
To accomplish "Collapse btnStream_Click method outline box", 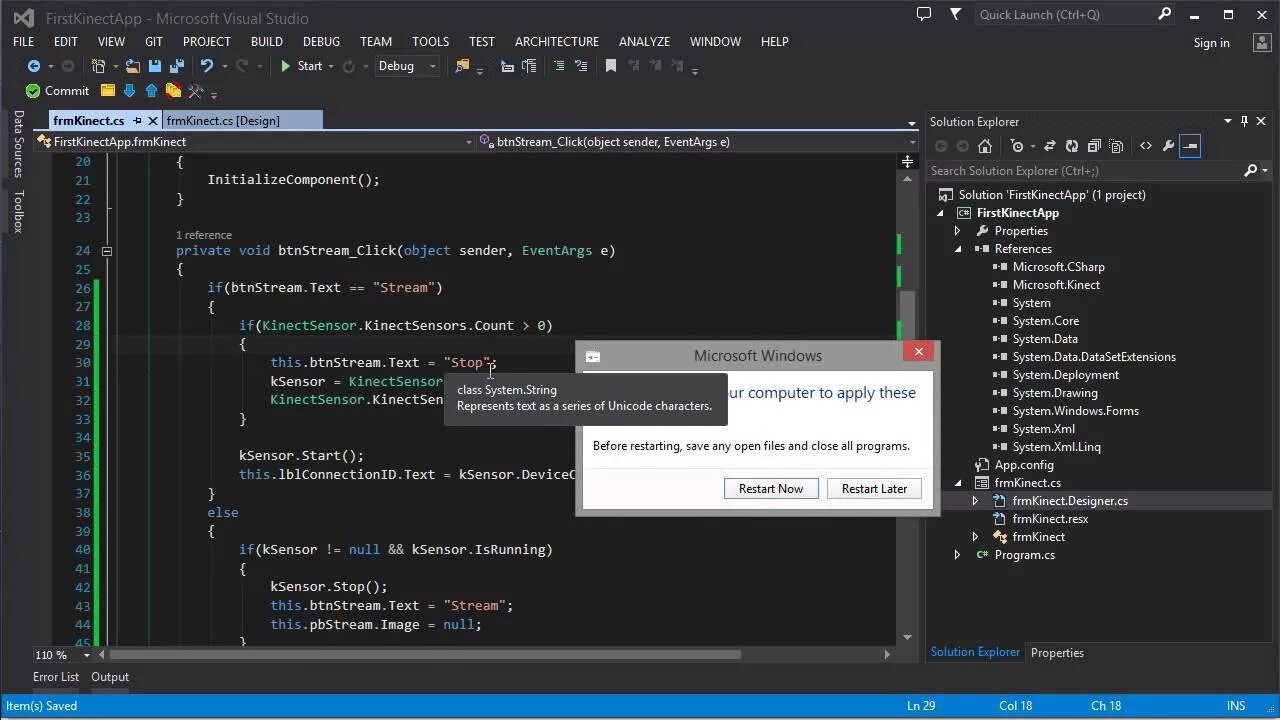I will (106, 251).
